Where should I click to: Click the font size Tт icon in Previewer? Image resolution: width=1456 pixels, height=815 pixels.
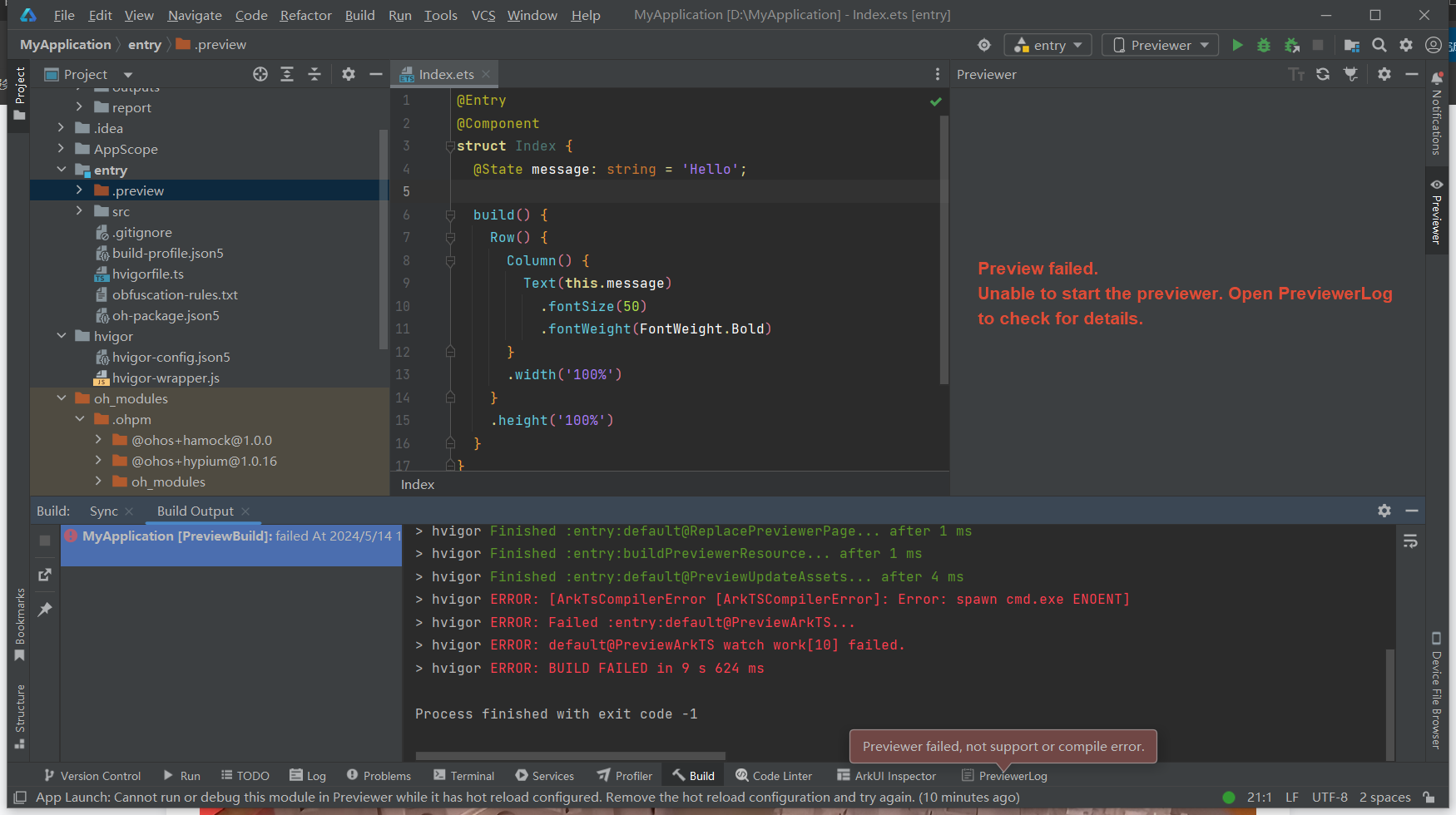(1296, 74)
